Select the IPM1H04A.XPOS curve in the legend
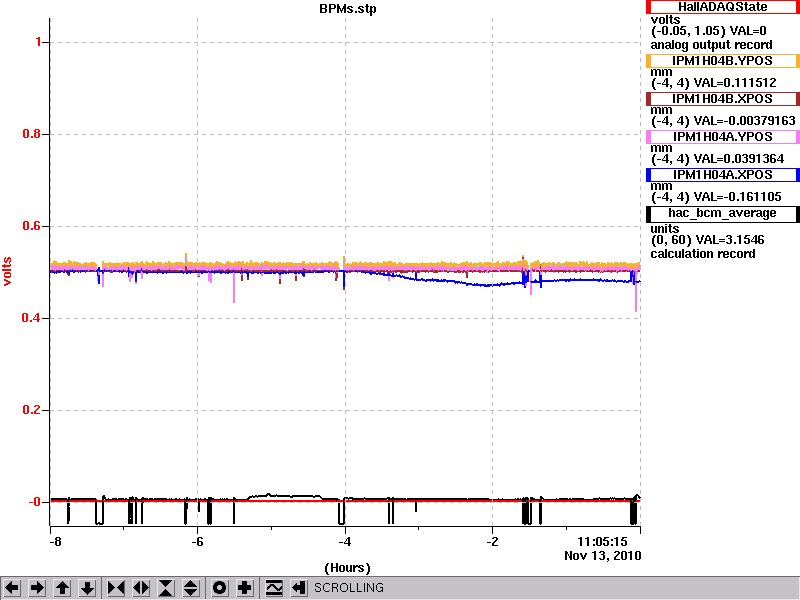This screenshot has width=800, height=600. point(722,175)
